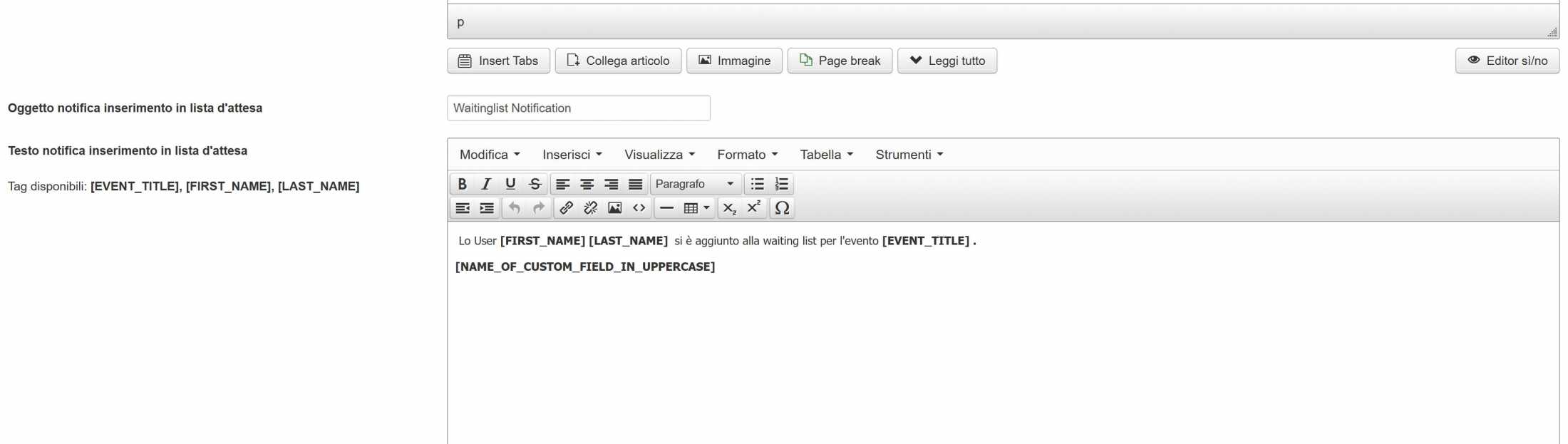
Task: Click the Collega articolo button
Action: tap(618, 61)
